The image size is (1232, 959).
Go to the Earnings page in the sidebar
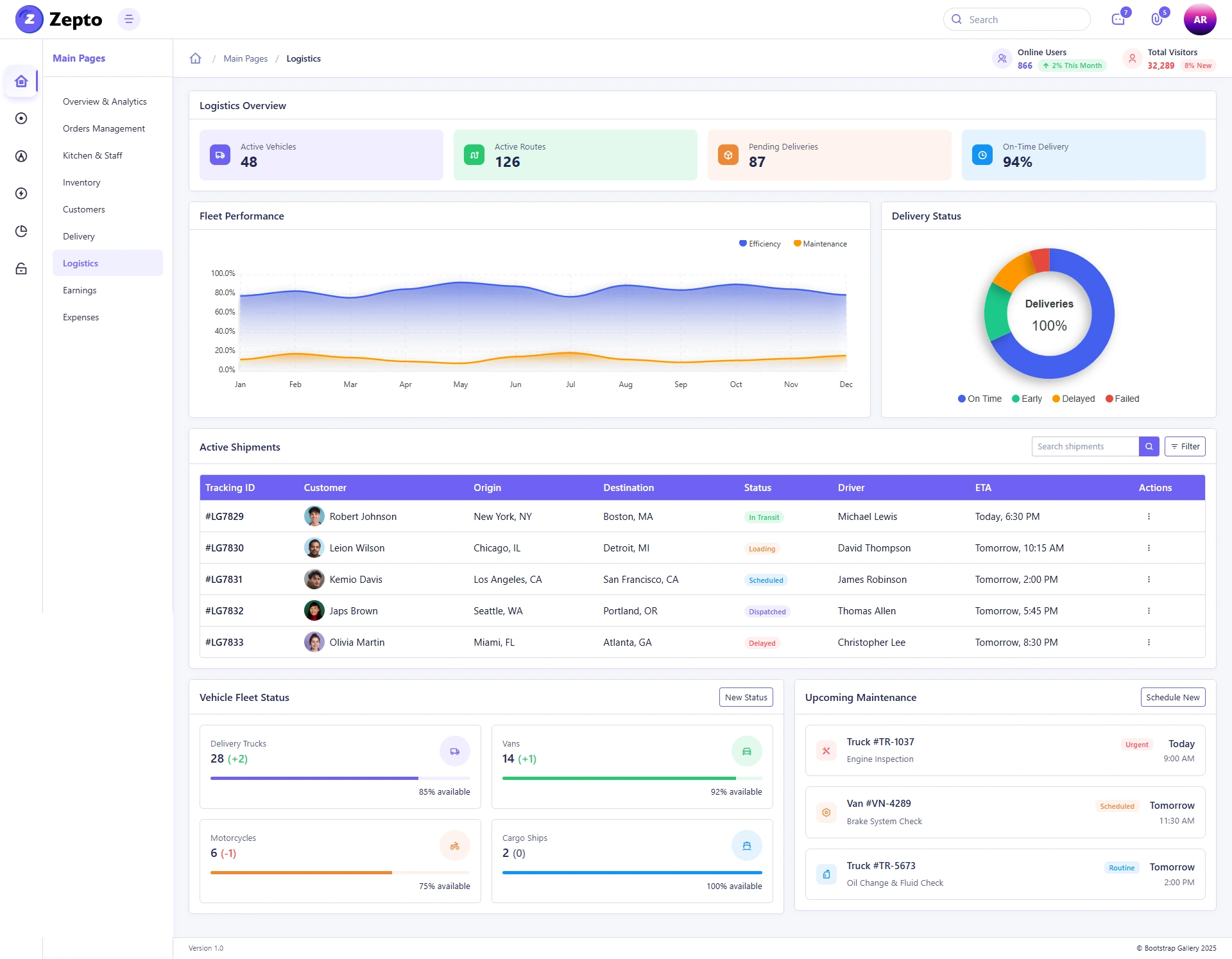pos(80,290)
